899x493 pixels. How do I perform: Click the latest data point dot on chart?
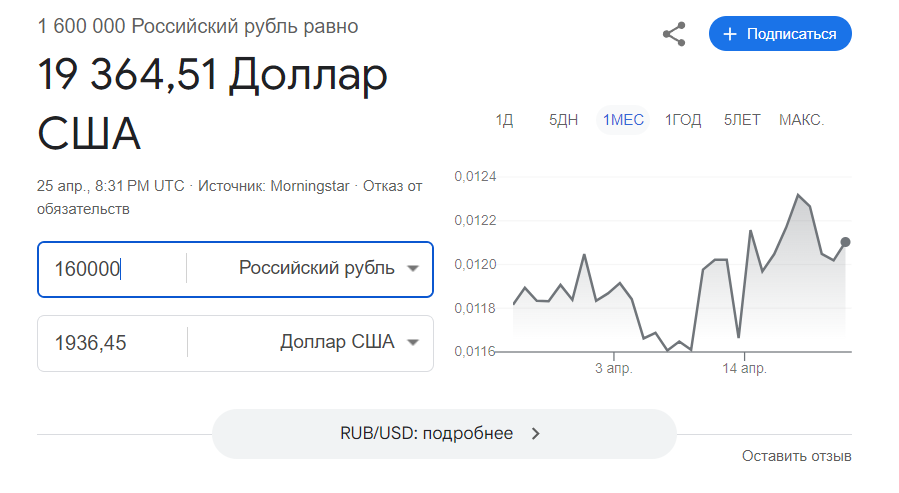click(845, 242)
